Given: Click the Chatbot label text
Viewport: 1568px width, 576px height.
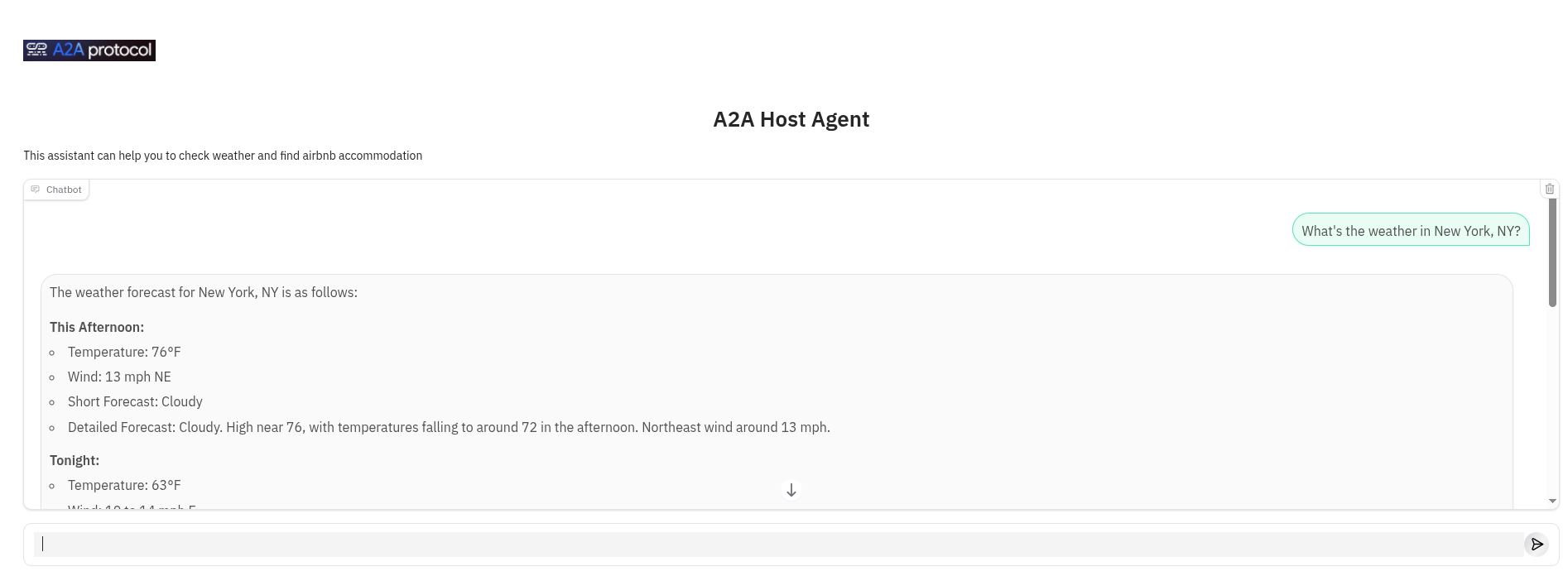Looking at the screenshot, I should tap(64, 190).
